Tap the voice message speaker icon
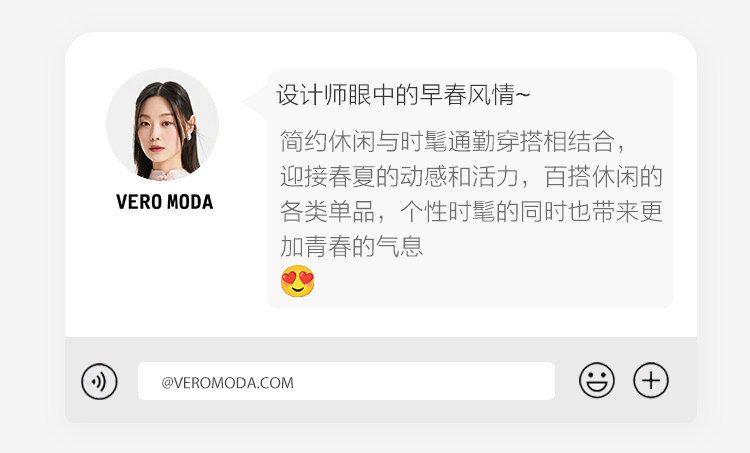This screenshot has width=750, height=453. point(99,381)
